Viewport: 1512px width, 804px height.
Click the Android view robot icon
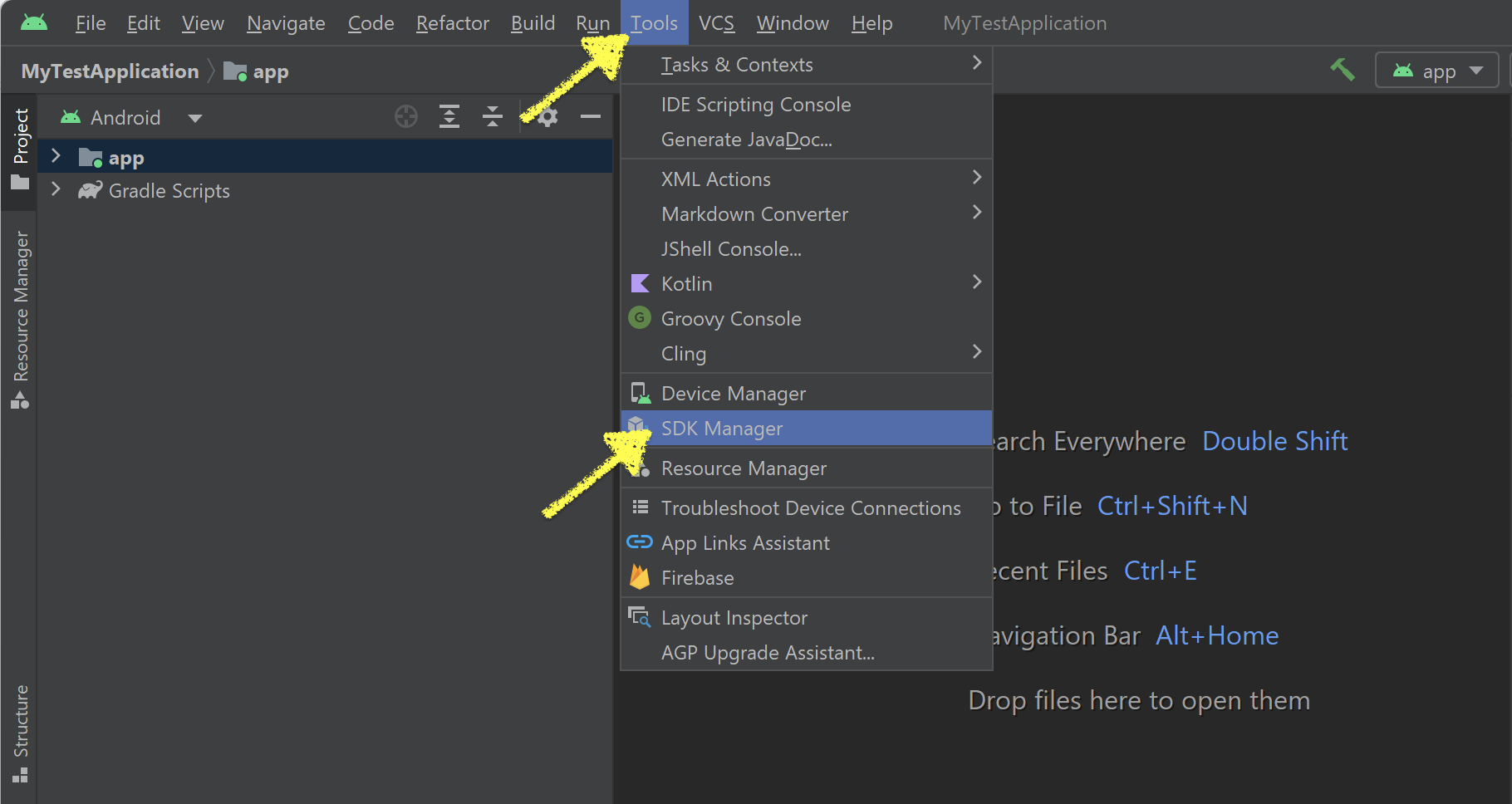tap(71, 118)
